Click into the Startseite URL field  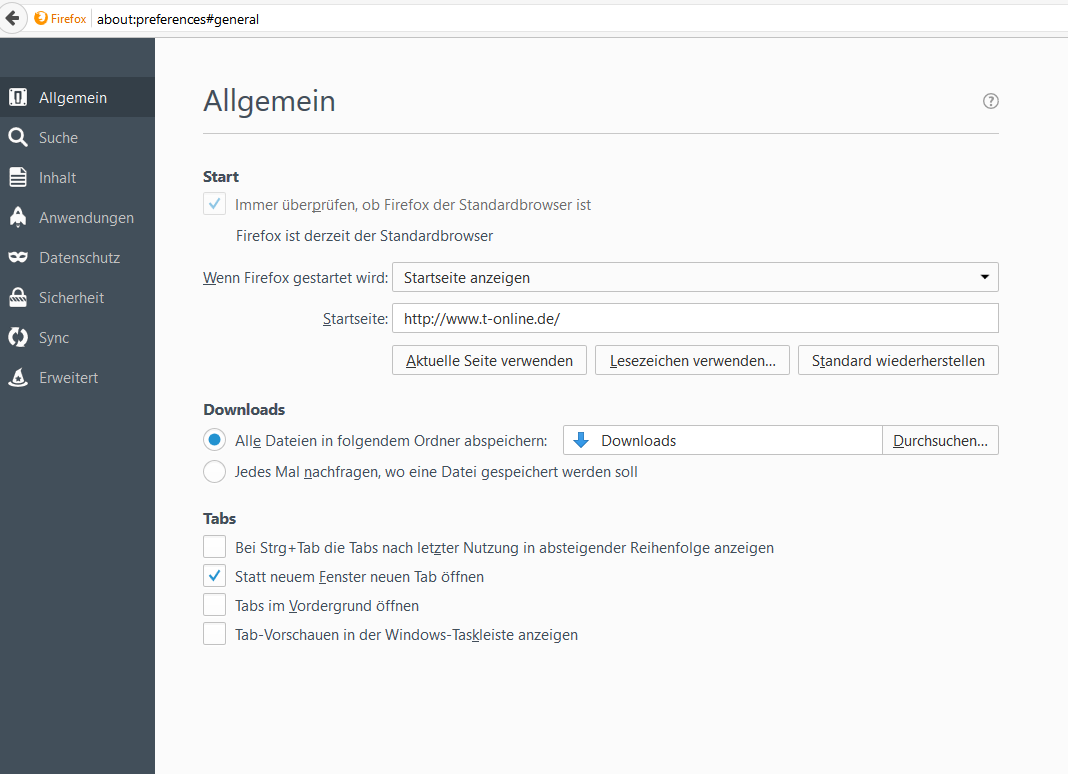(x=695, y=319)
